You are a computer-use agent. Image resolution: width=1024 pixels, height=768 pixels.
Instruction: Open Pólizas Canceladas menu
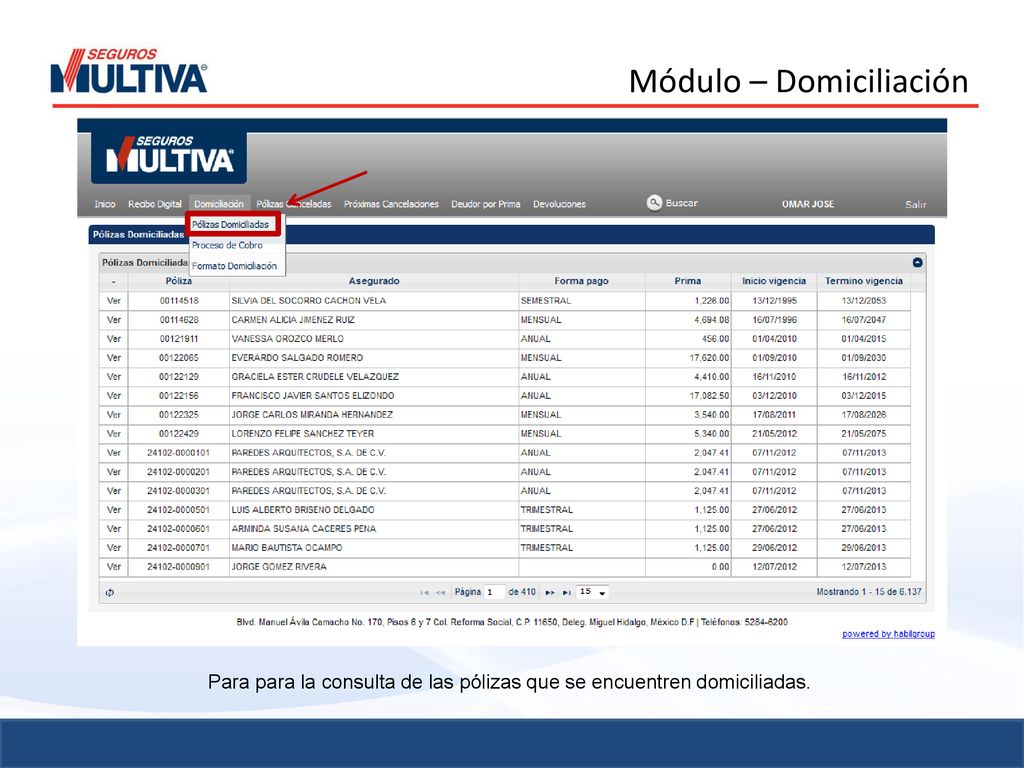(294, 204)
